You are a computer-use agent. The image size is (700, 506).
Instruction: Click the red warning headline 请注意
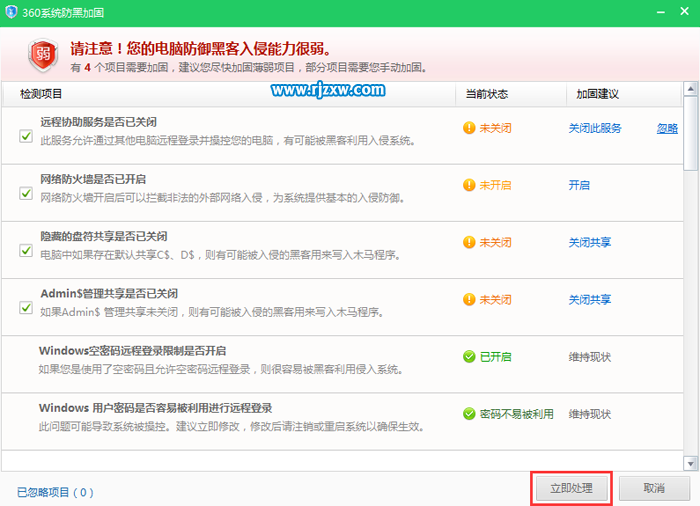point(200,49)
